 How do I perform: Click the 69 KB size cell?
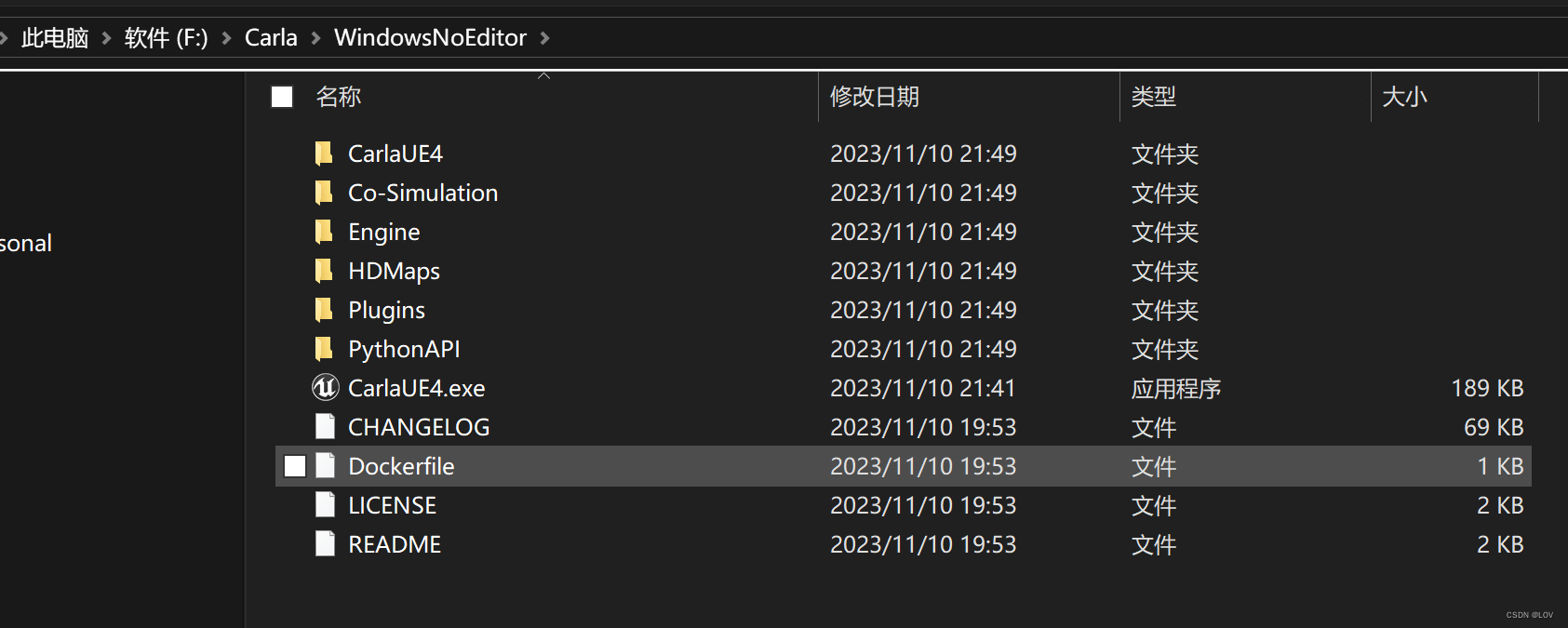coord(1494,427)
